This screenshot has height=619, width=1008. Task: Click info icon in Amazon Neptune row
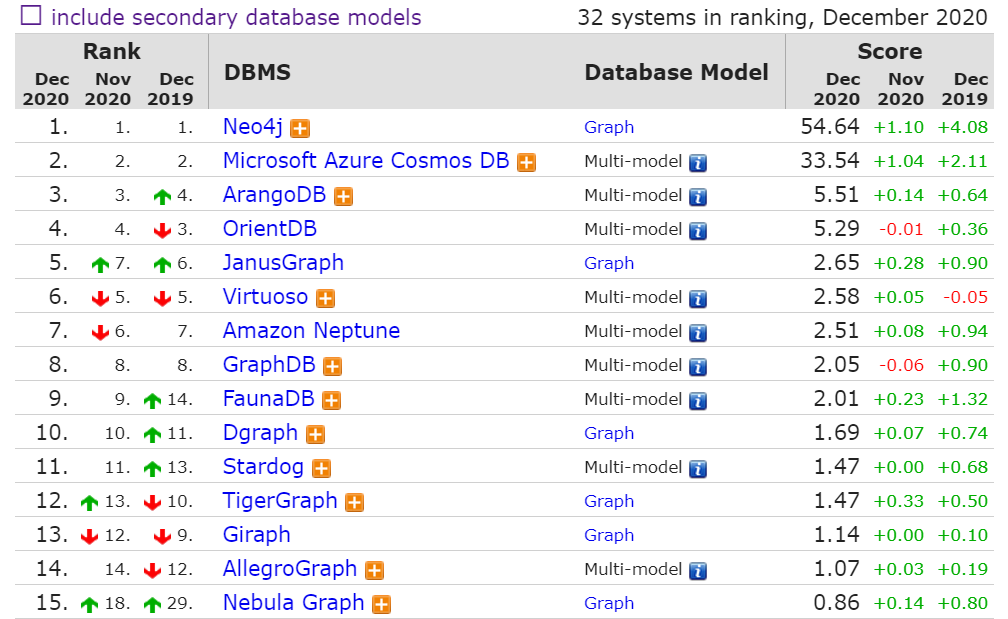point(698,332)
